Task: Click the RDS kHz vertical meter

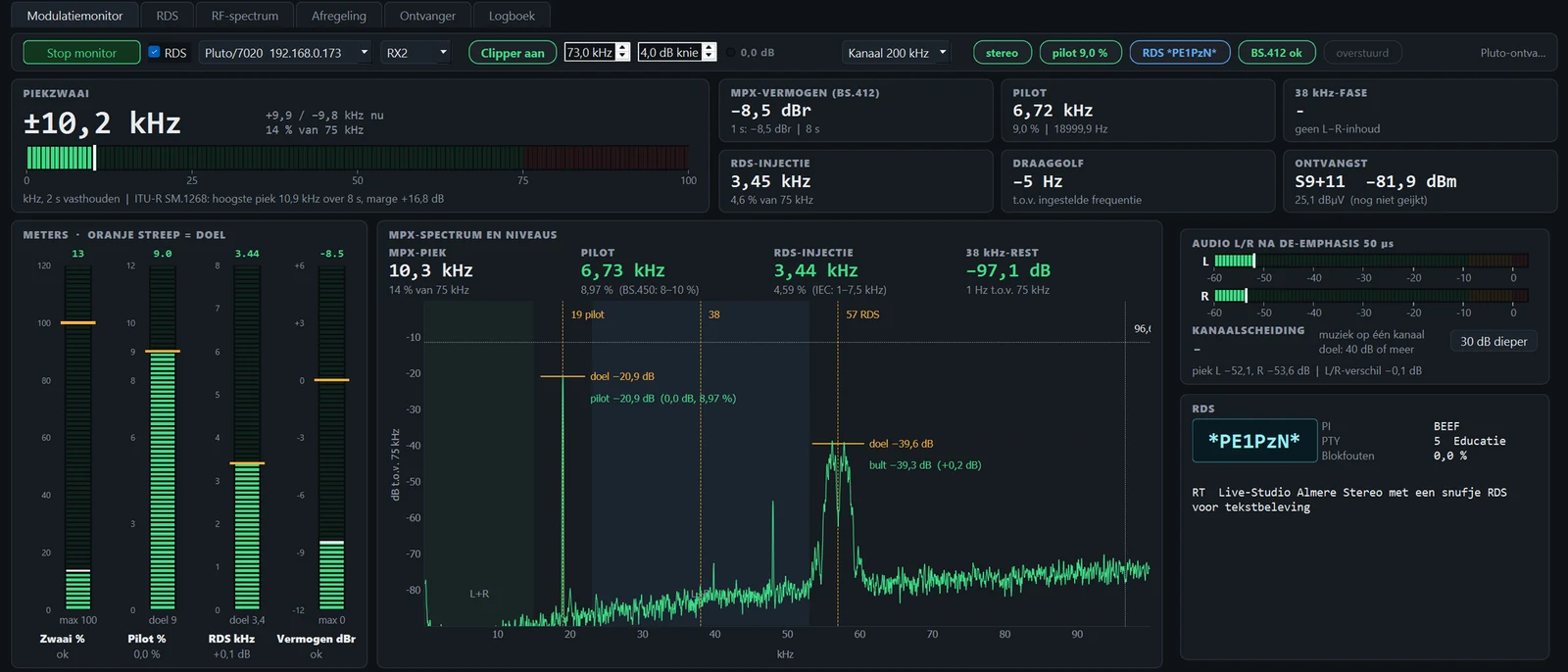Action: (247, 438)
